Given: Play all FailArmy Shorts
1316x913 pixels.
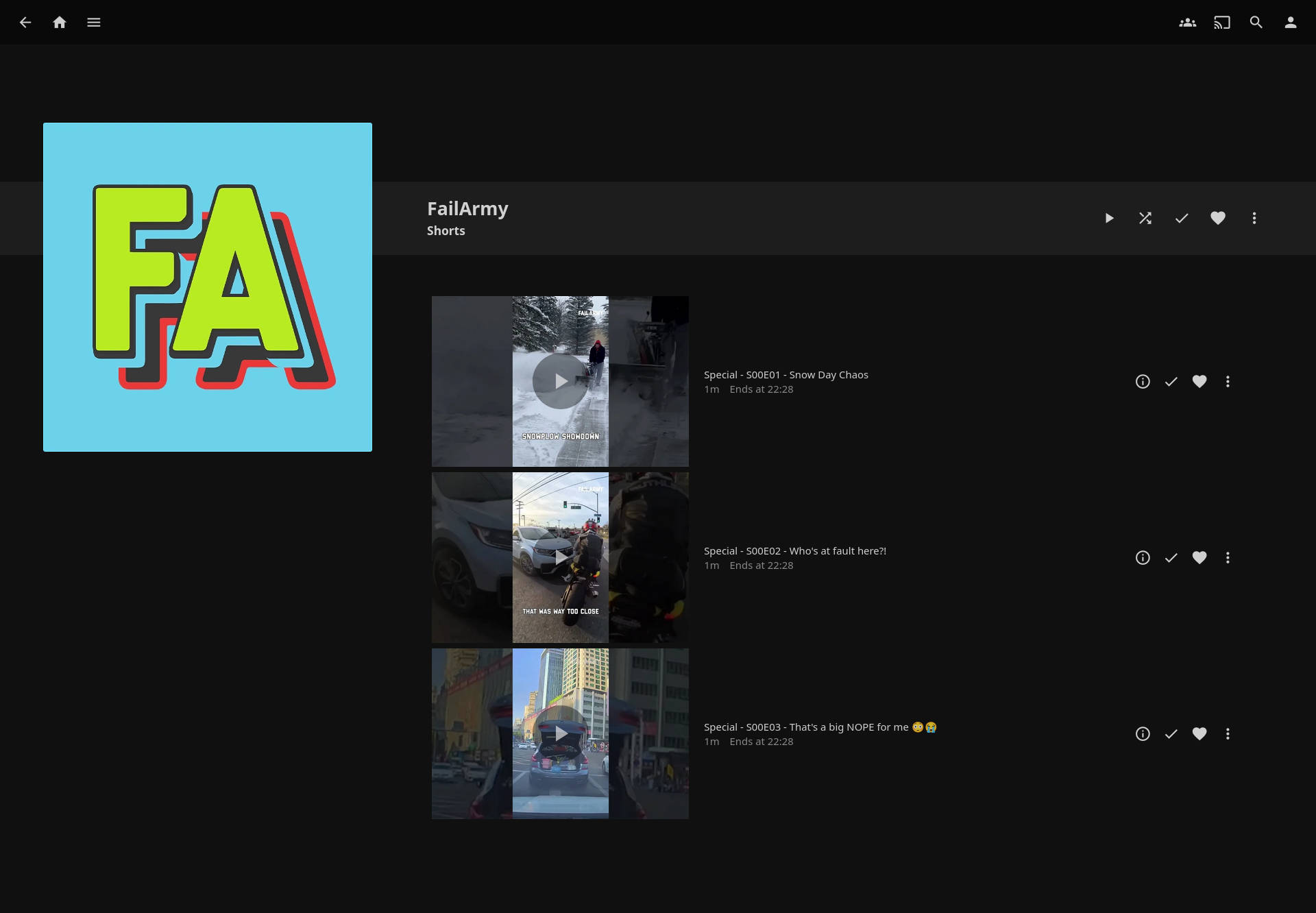Looking at the screenshot, I should [1109, 218].
